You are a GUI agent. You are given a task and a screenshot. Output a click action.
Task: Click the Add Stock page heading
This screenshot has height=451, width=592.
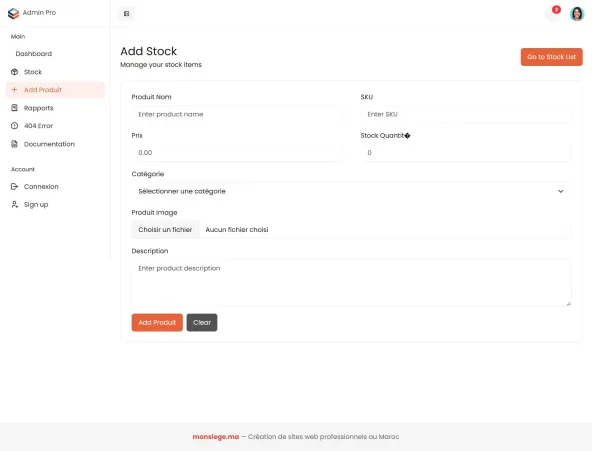148,51
